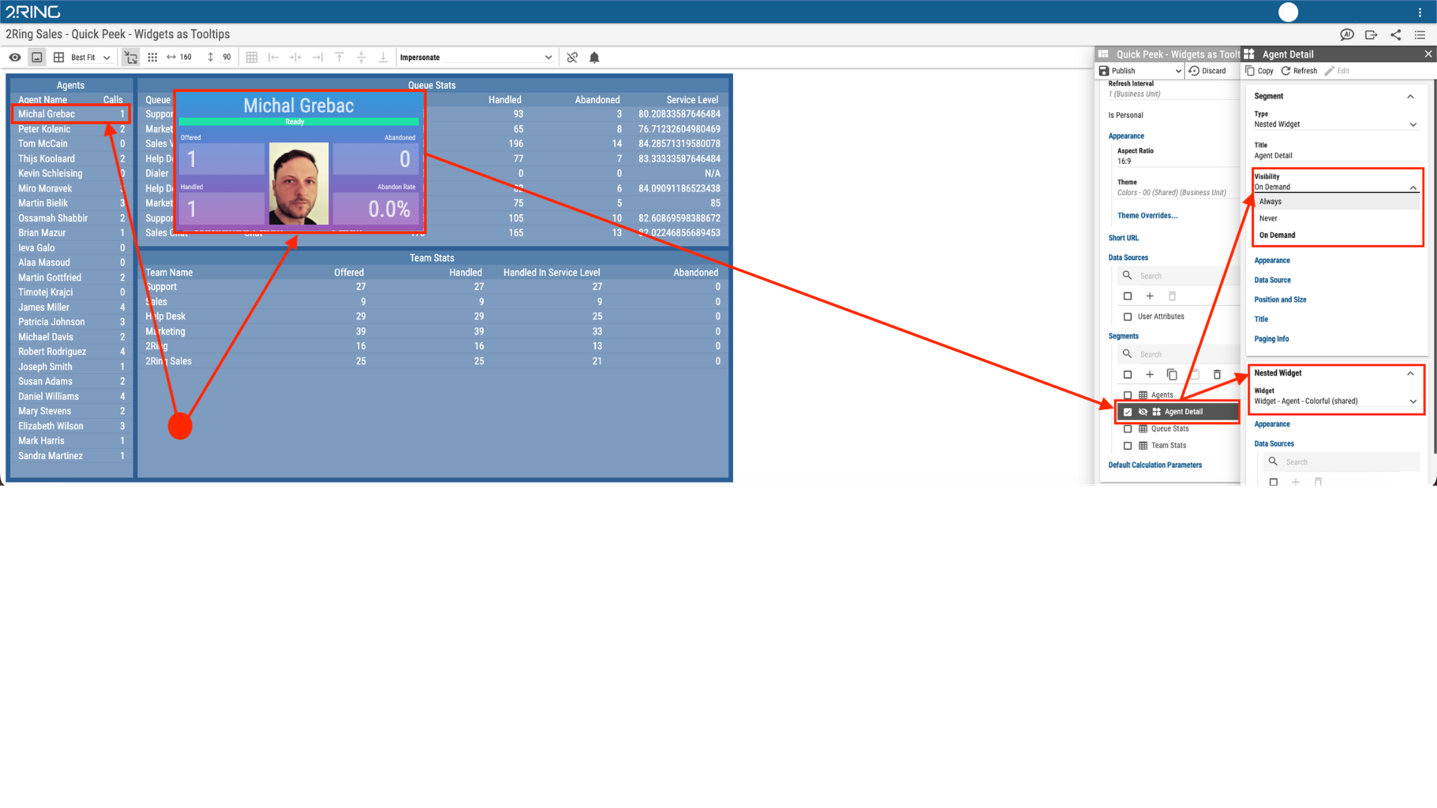Viewport: 1437px width, 808px height.
Task: Open Position and Size link
Action: click(1280, 300)
